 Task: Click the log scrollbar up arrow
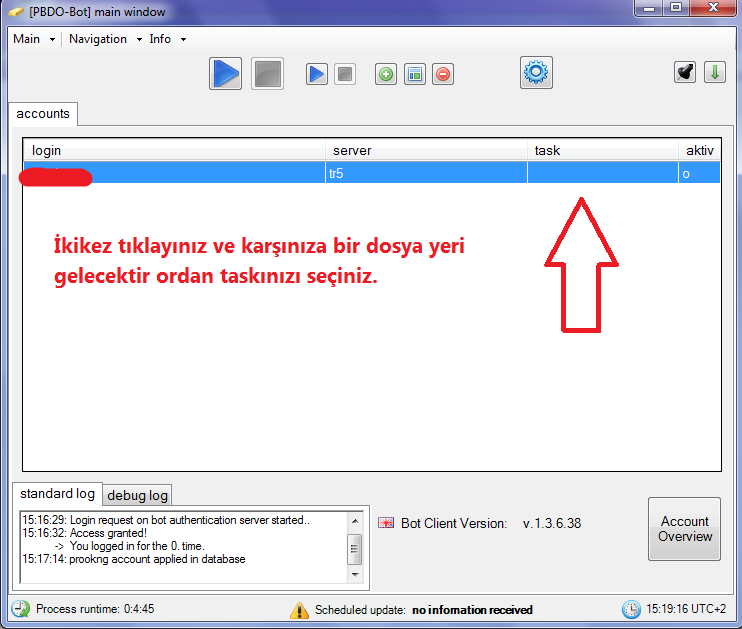355,521
